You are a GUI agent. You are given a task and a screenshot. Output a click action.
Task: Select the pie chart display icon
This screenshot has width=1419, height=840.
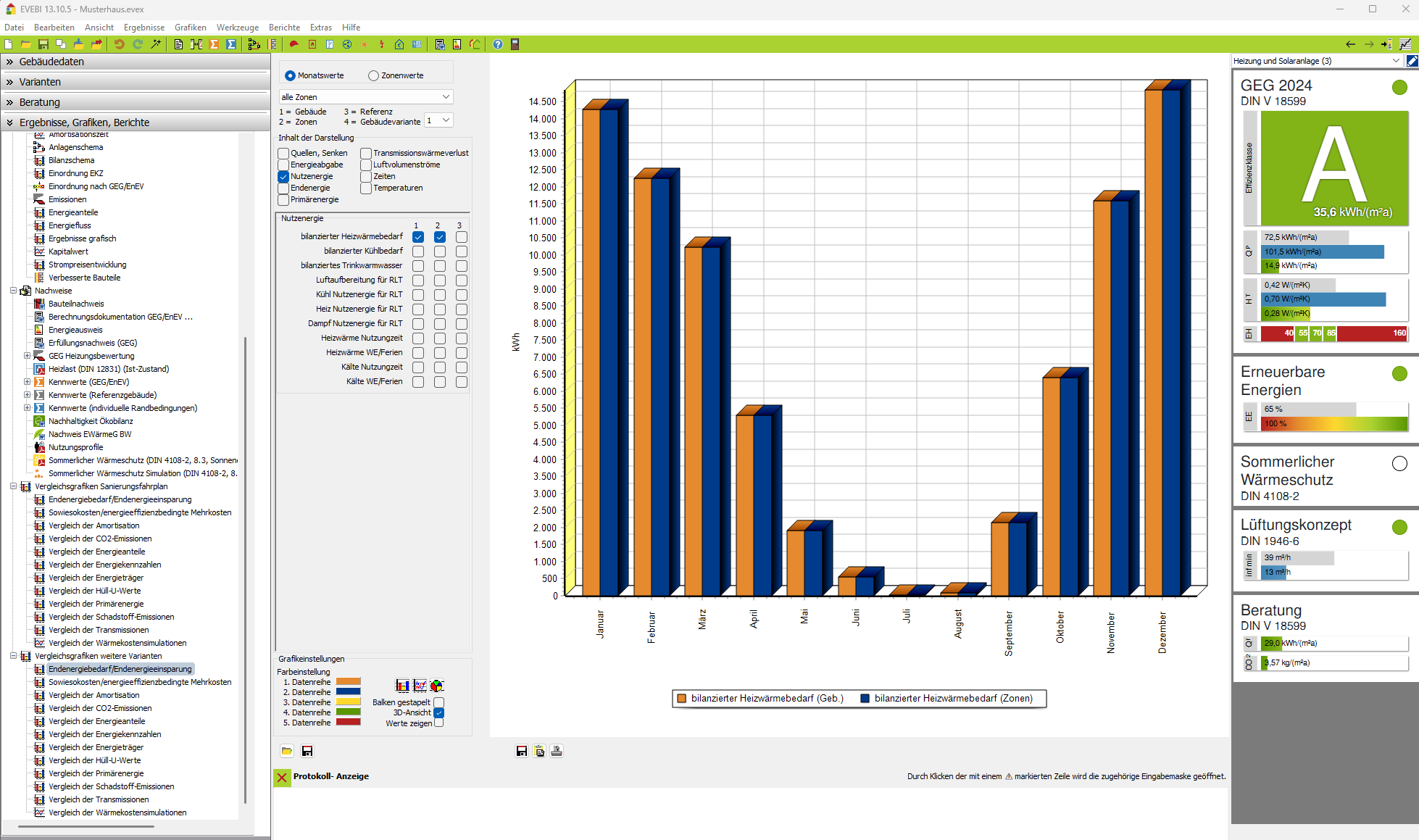coord(436,686)
